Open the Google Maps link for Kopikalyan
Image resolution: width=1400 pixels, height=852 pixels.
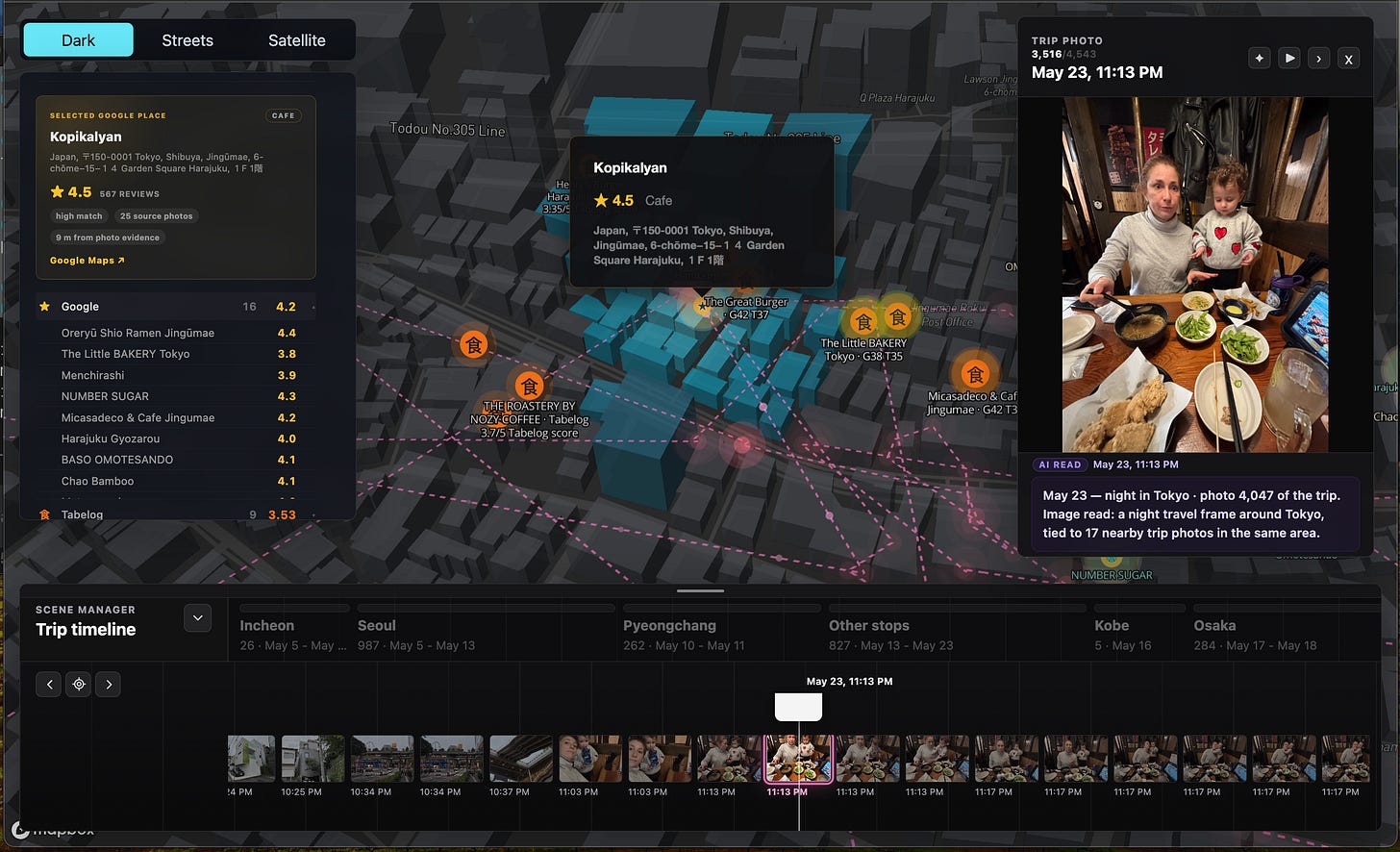point(87,261)
